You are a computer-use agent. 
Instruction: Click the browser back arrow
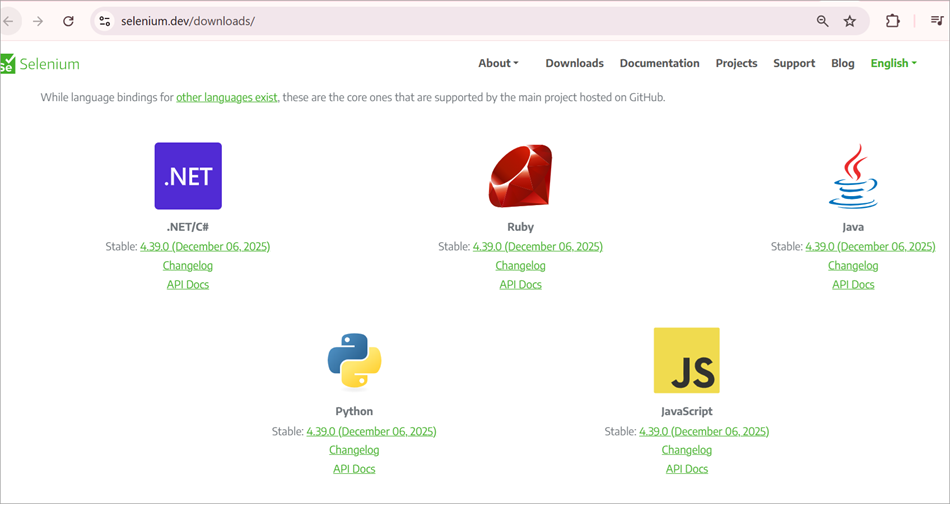pos(8,21)
